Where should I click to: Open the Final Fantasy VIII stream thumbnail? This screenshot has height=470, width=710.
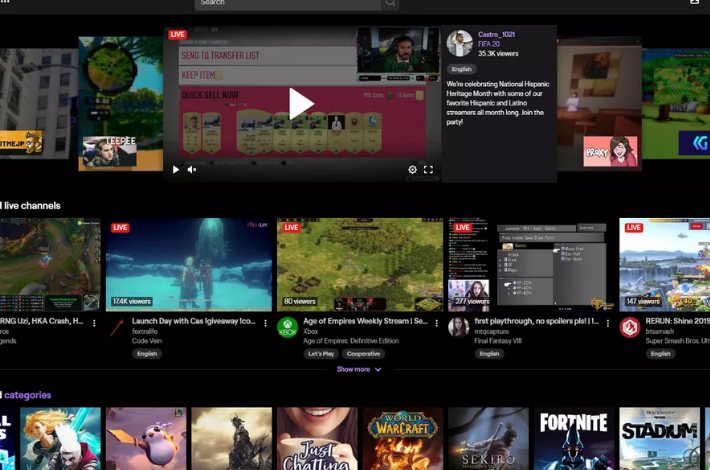click(531, 265)
